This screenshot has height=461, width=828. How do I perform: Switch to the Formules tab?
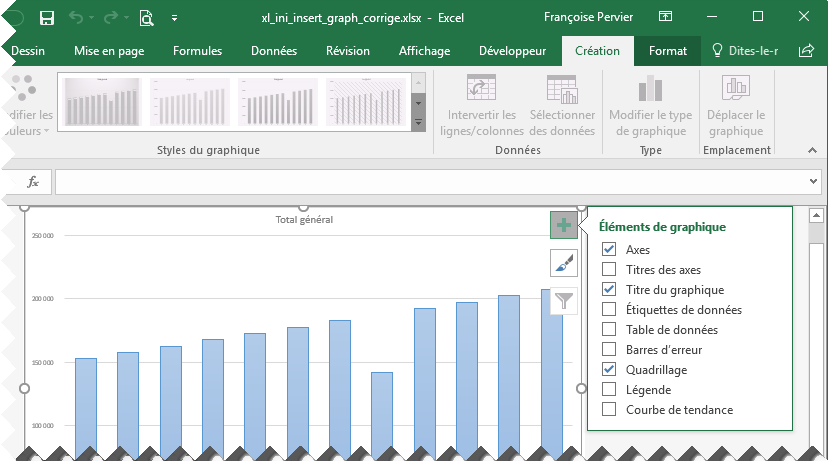point(197,51)
